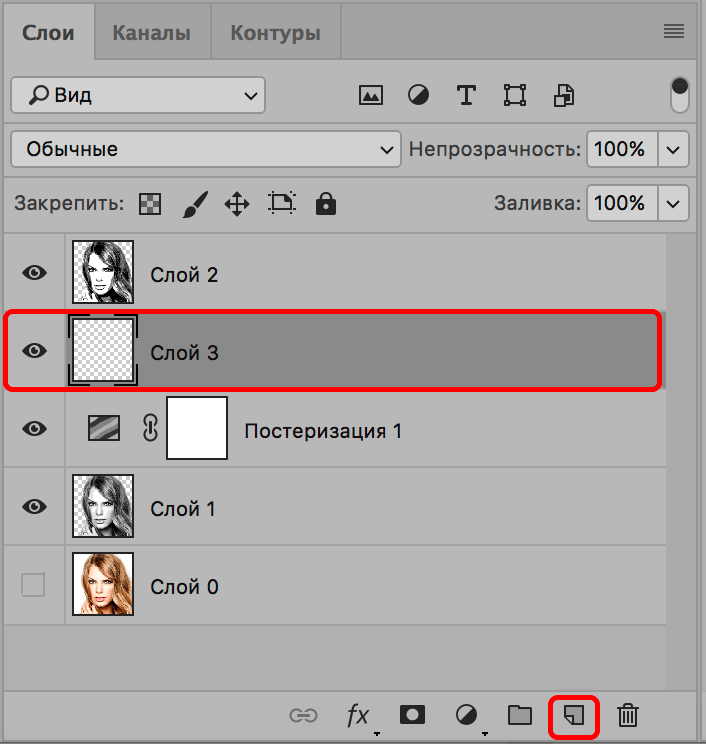Viewport: 706px width, 744px height.
Task: Lock all with the padlock icon
Action: click(x=325, y=204)
